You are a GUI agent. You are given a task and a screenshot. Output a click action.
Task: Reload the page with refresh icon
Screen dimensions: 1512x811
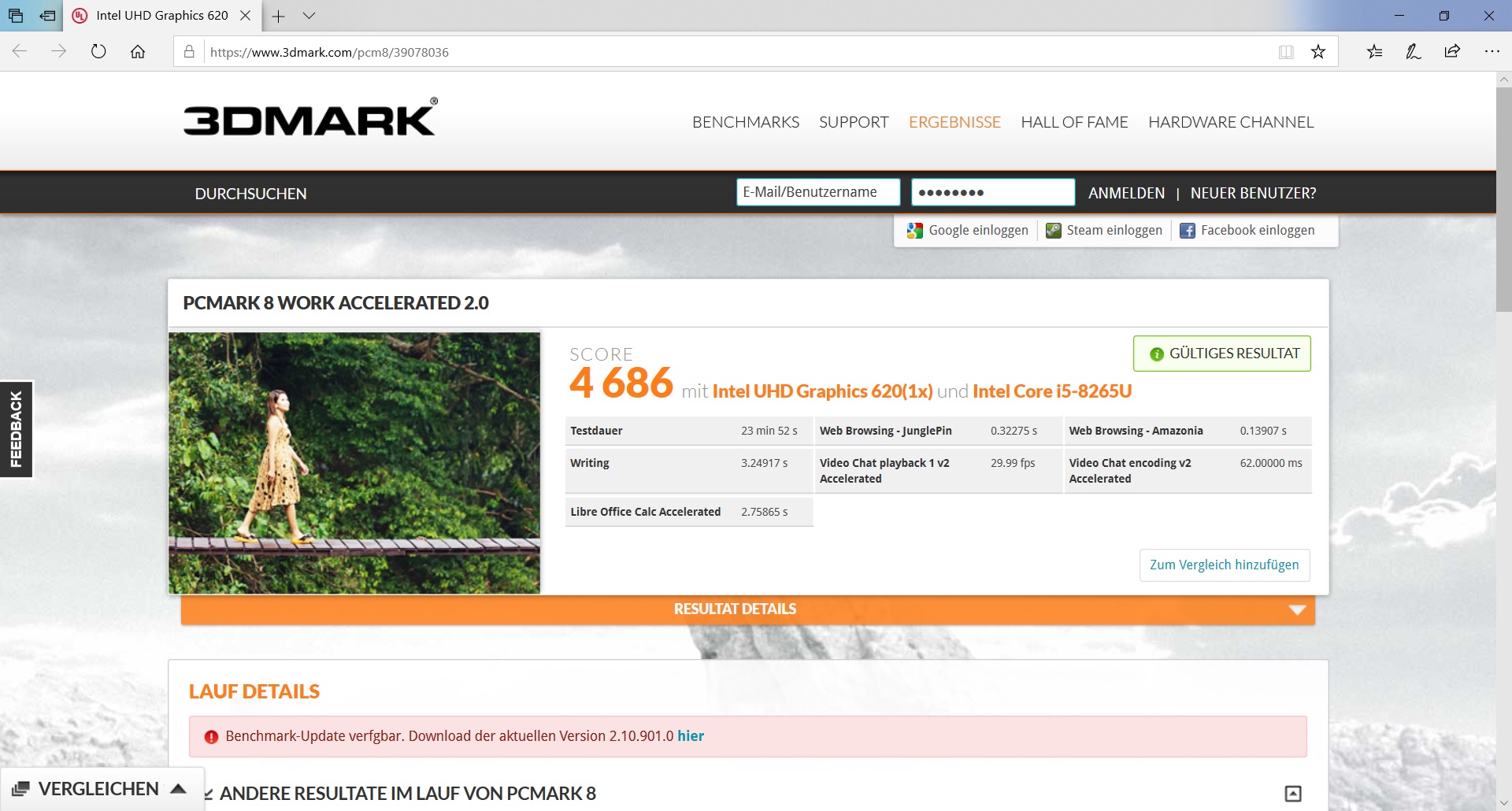pos(98,52)
